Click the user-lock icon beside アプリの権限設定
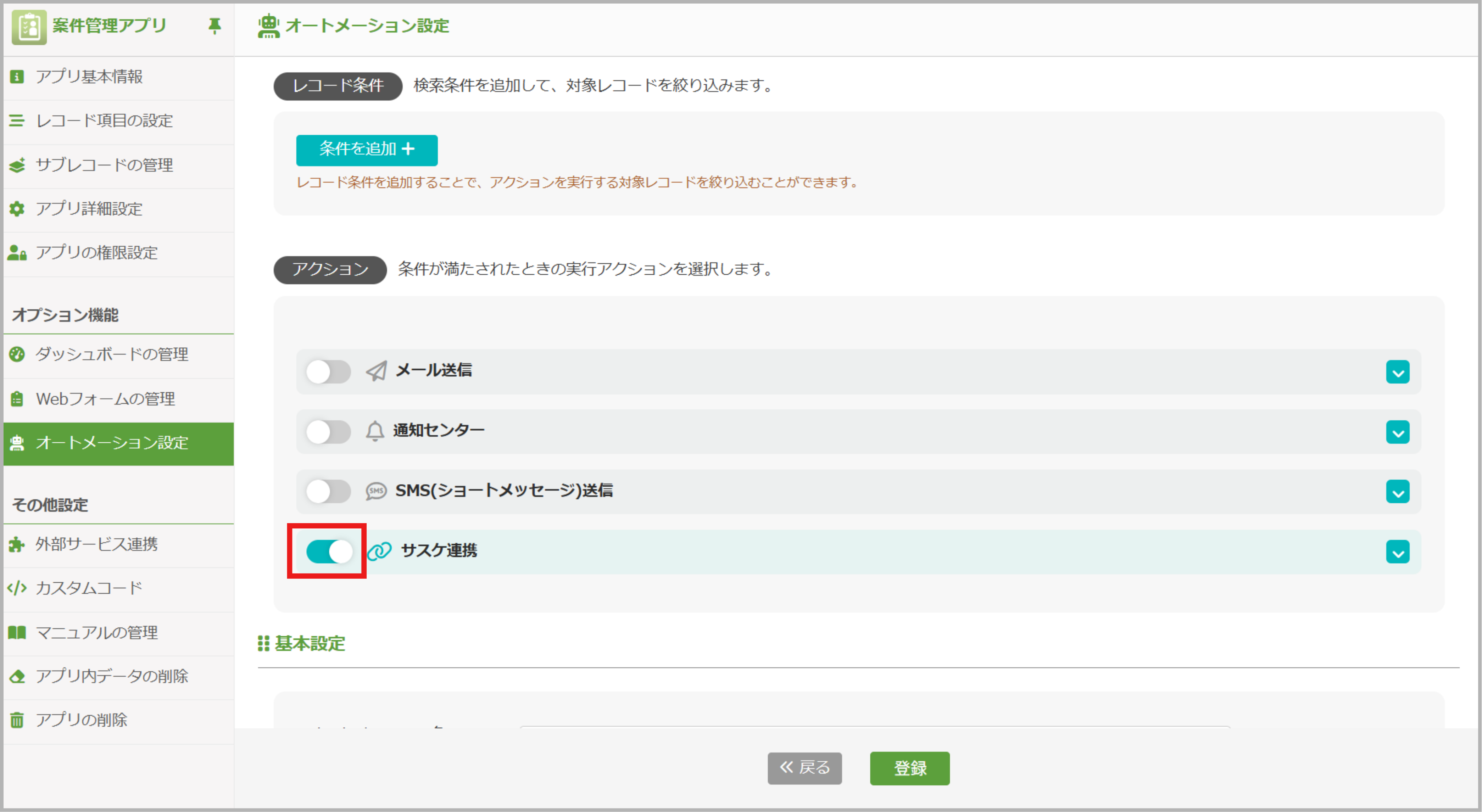1482x812 pixels. coord(17,252)
